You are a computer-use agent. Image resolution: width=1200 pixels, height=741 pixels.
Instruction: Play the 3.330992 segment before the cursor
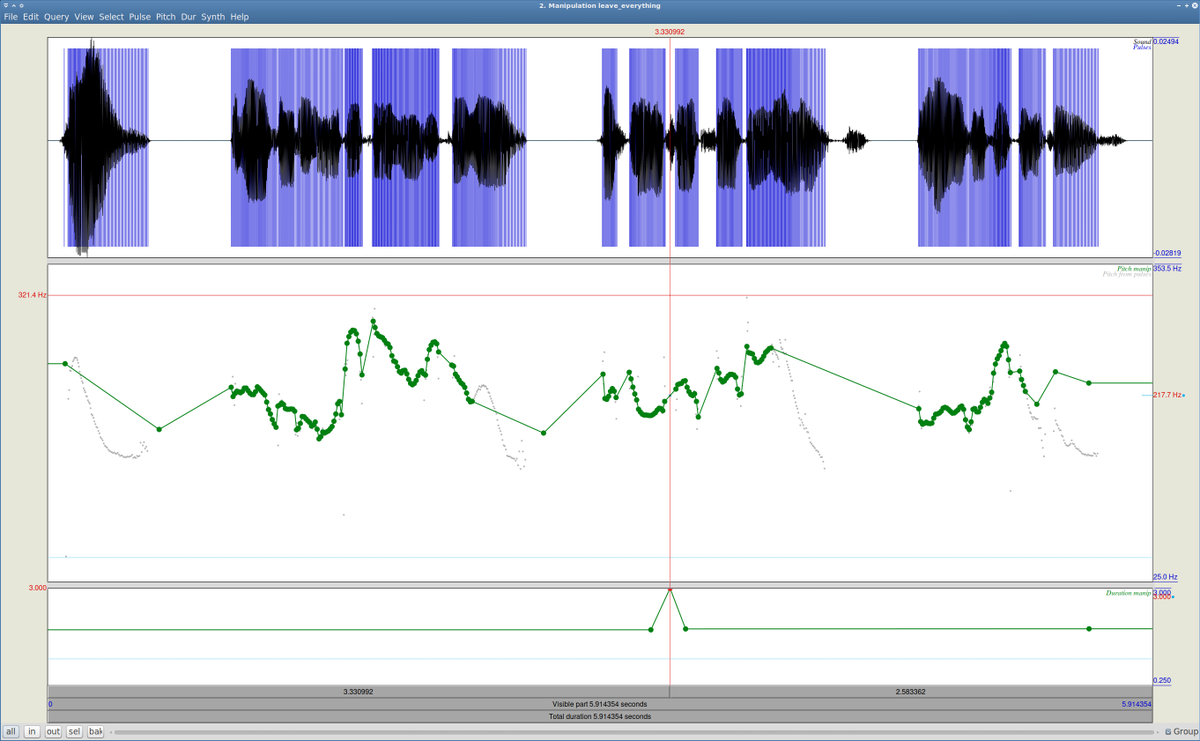[358, 691]
